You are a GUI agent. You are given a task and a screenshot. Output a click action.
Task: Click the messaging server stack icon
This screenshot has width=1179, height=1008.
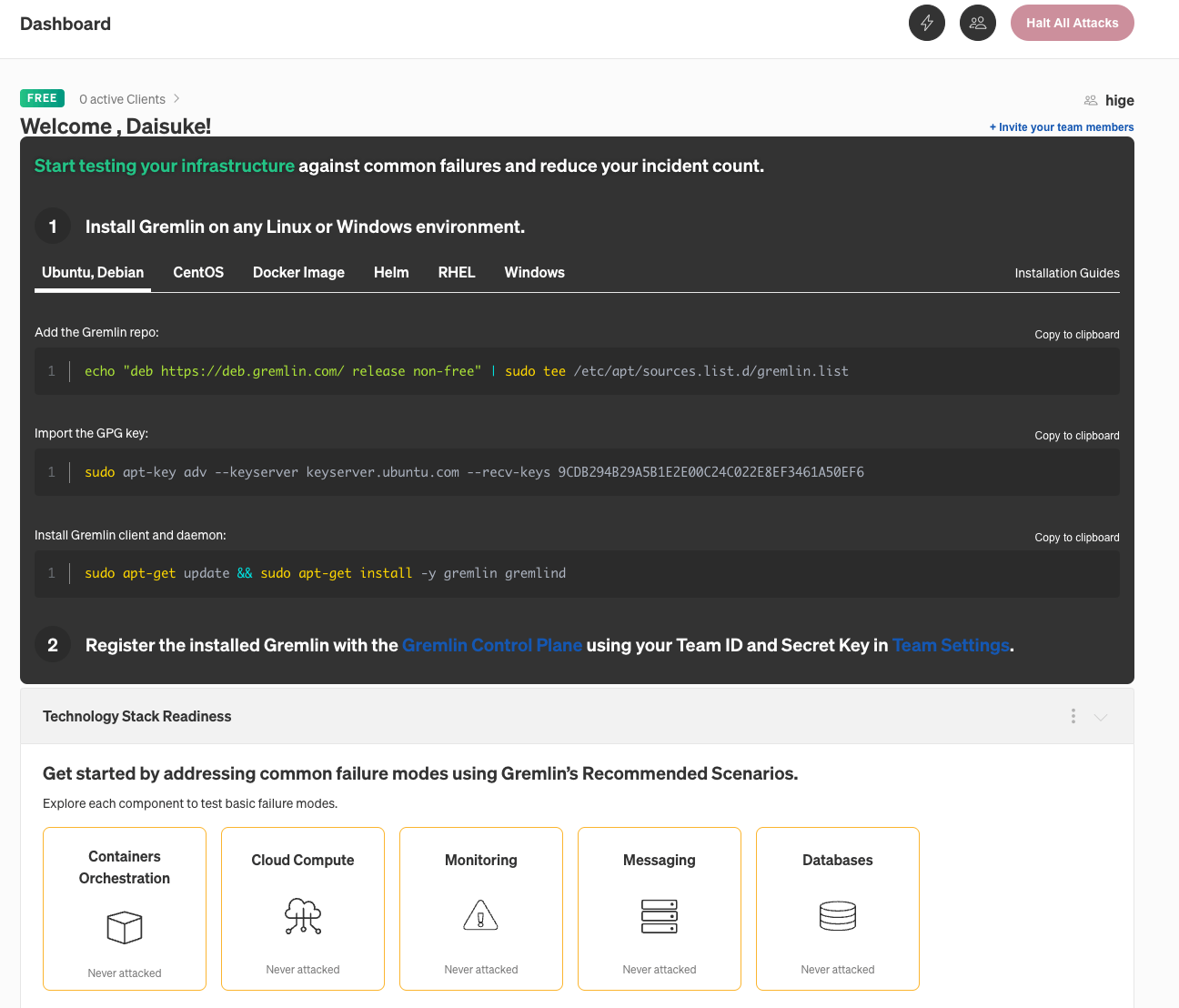click(x=660, y=916)
